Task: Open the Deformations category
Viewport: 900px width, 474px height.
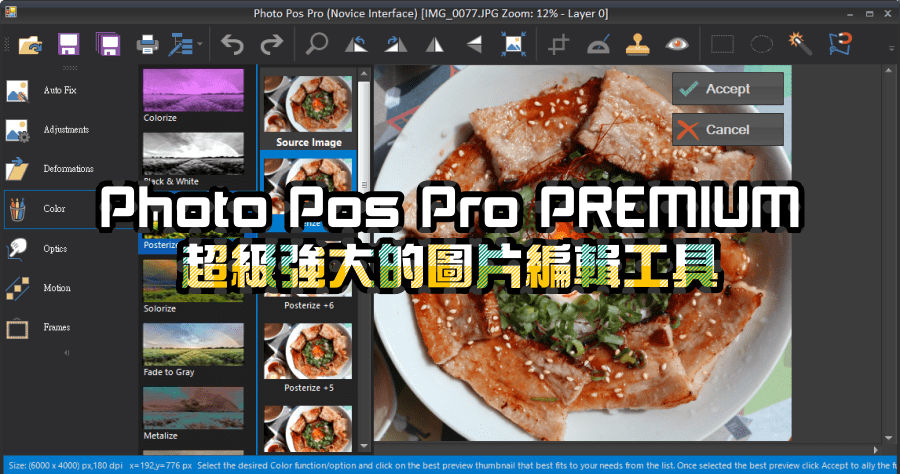Action: click(51, 169)
